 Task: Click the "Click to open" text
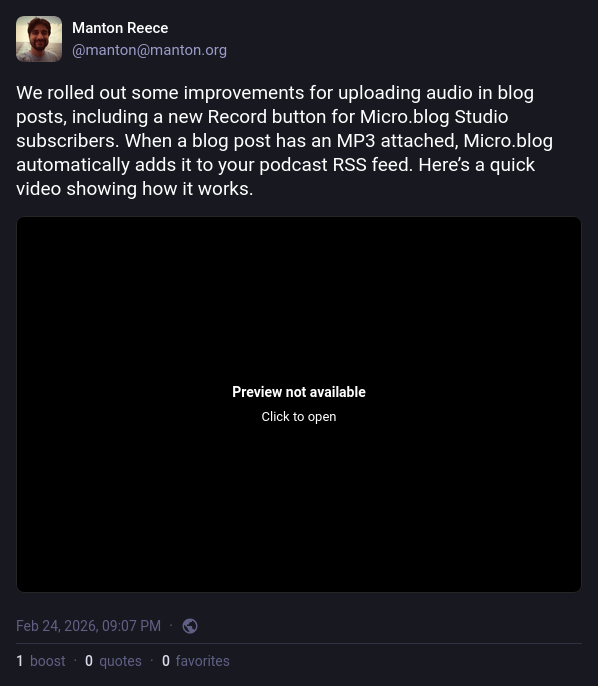coord(299,416)
